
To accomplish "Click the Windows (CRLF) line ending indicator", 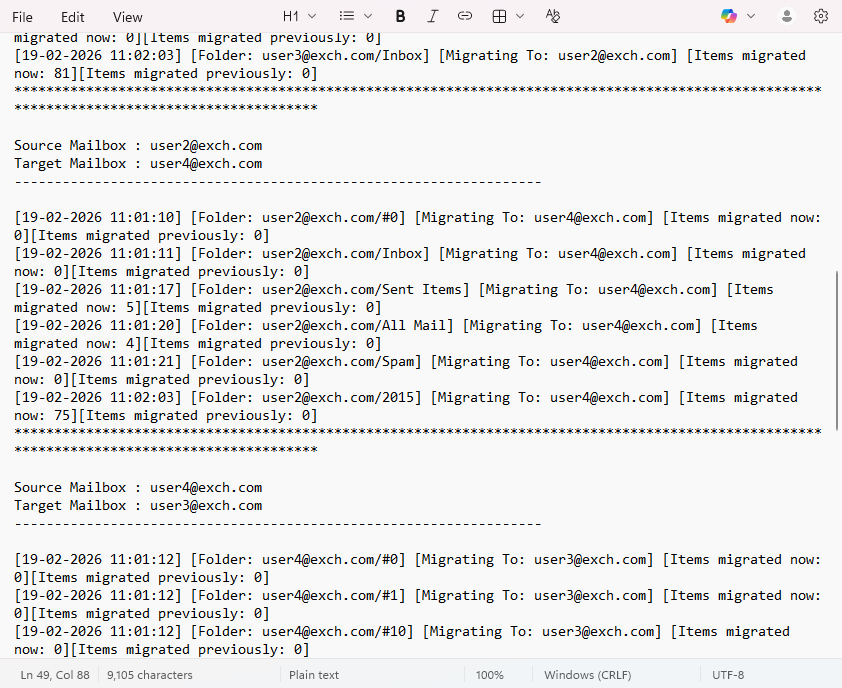I will 587,675.
